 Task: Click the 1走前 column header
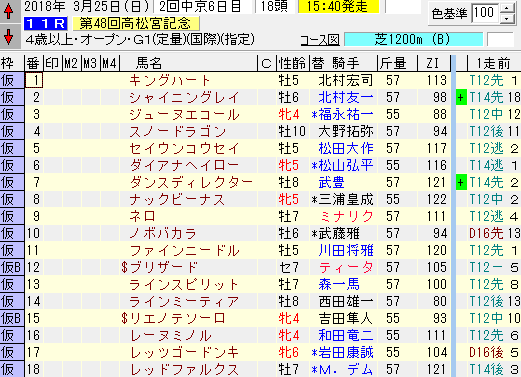tap(494, 63)
